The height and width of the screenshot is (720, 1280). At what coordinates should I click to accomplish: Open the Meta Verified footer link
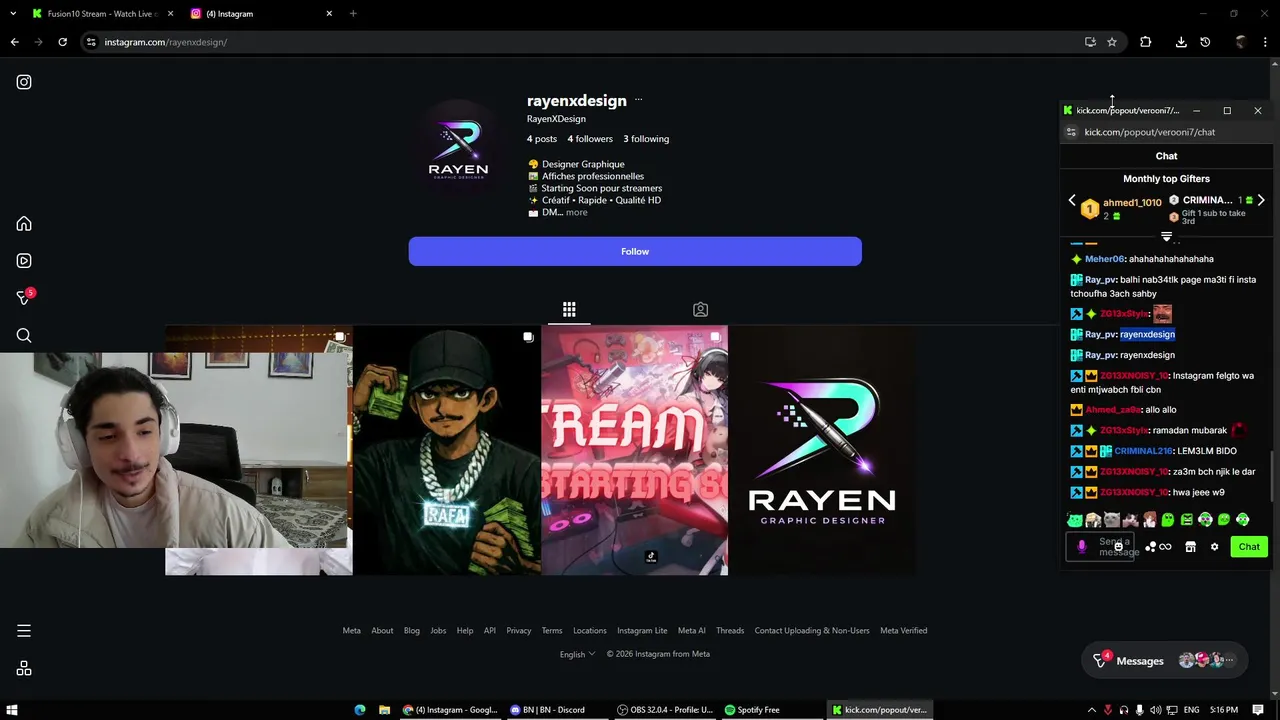click(903, 631)
